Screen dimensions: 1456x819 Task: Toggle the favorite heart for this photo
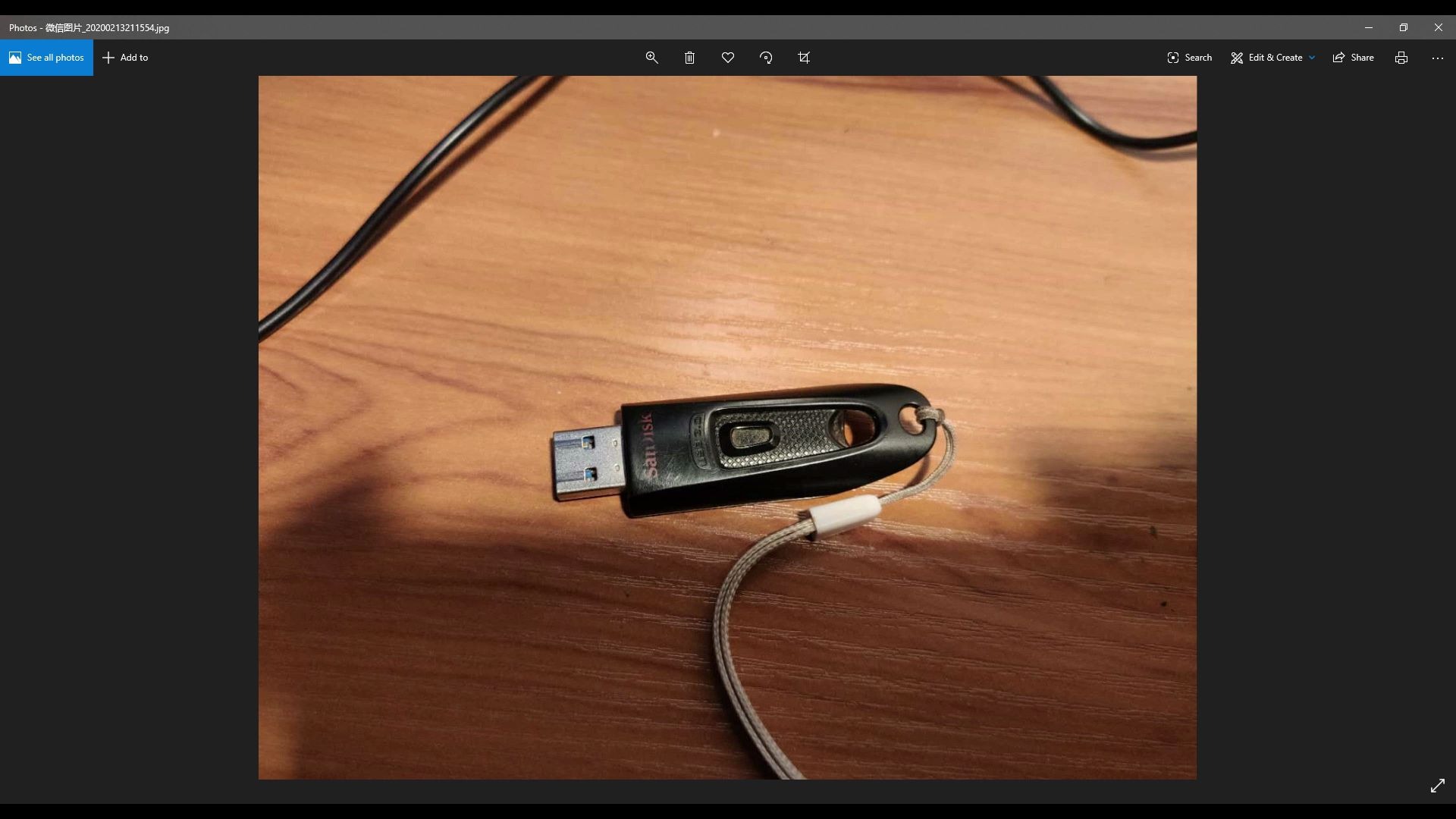(x=728, y=57)
